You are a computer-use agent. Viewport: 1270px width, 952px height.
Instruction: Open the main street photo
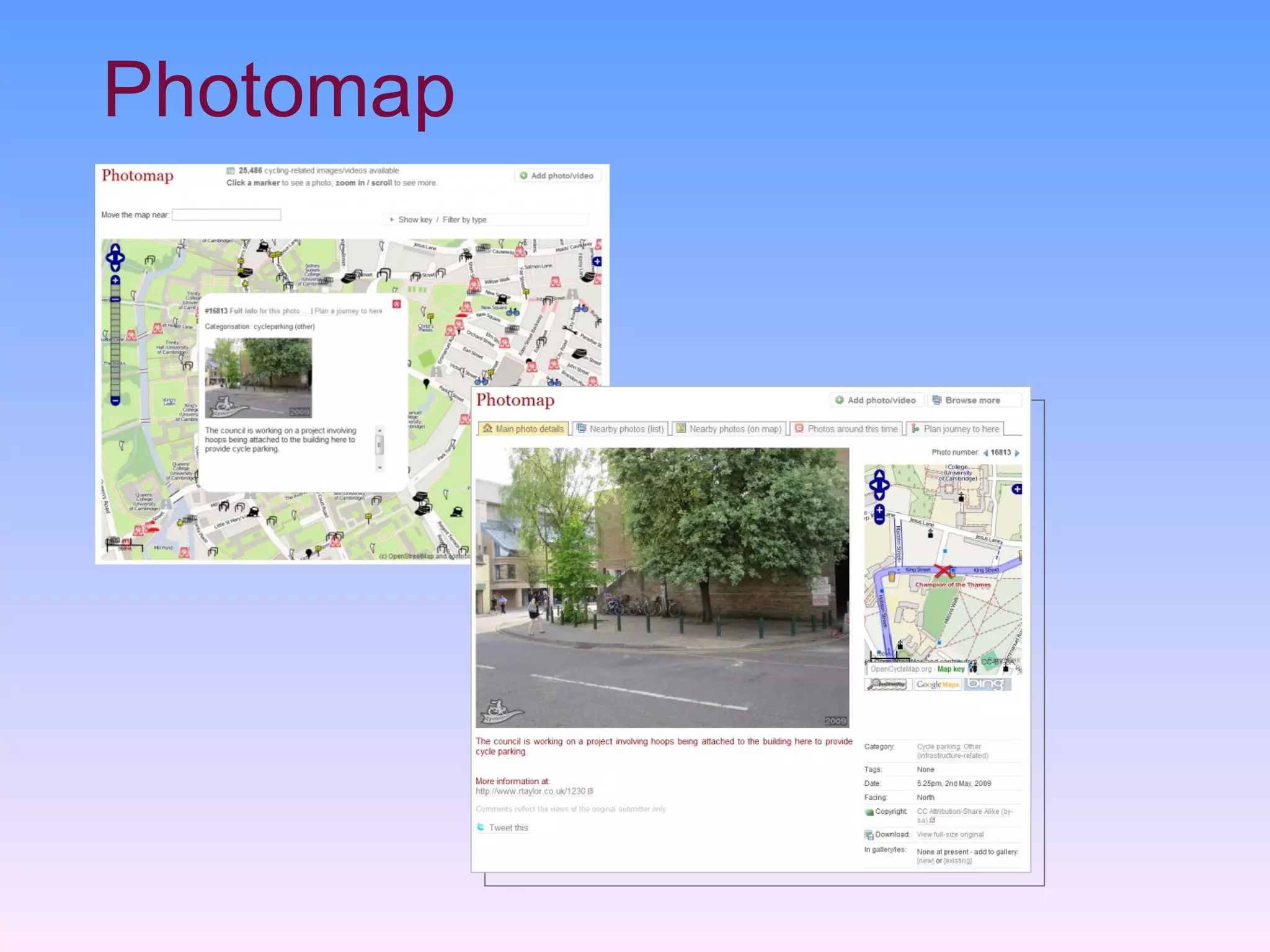coord(662,588)
